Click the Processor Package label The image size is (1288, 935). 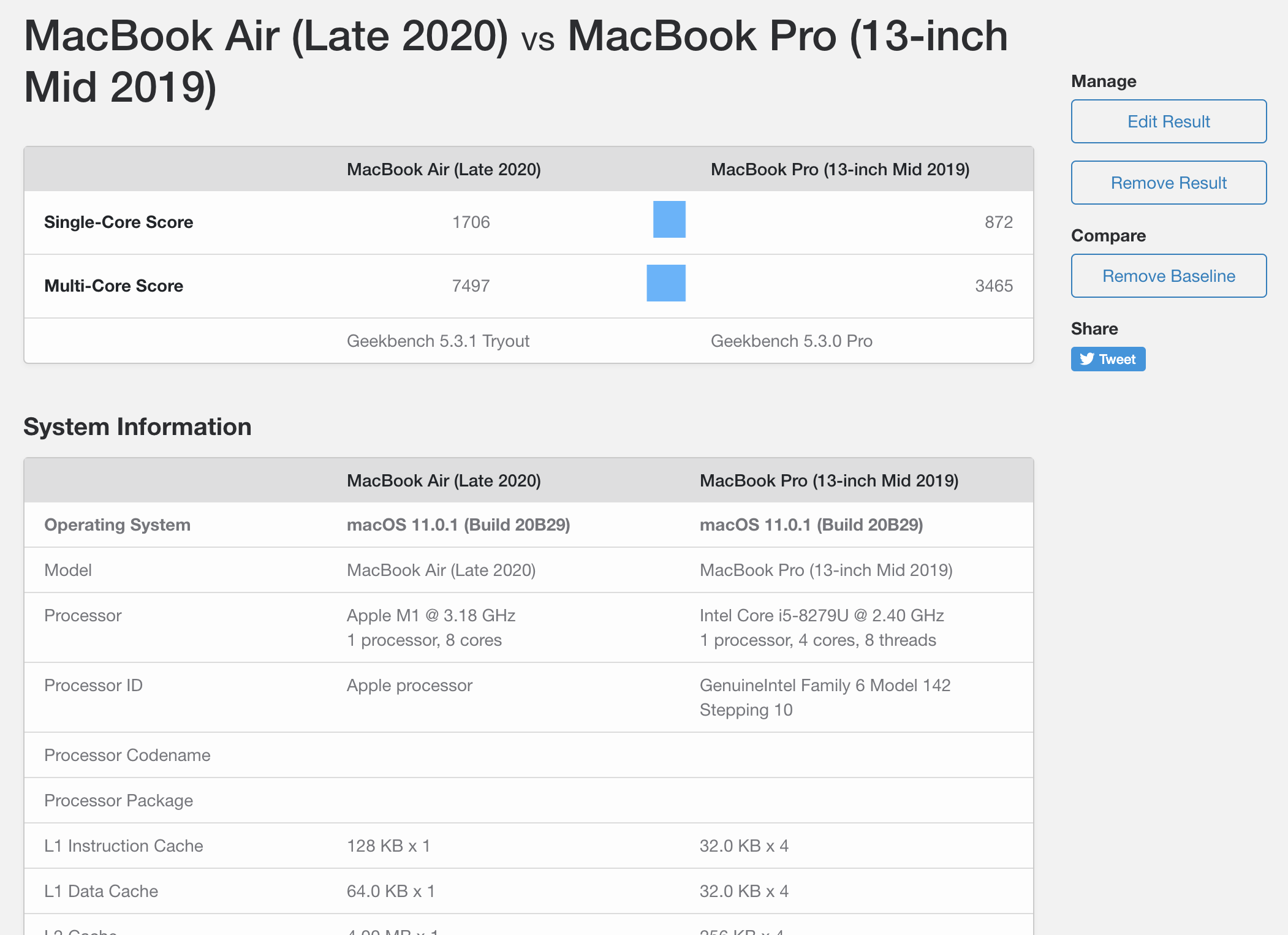pos(118,801)
